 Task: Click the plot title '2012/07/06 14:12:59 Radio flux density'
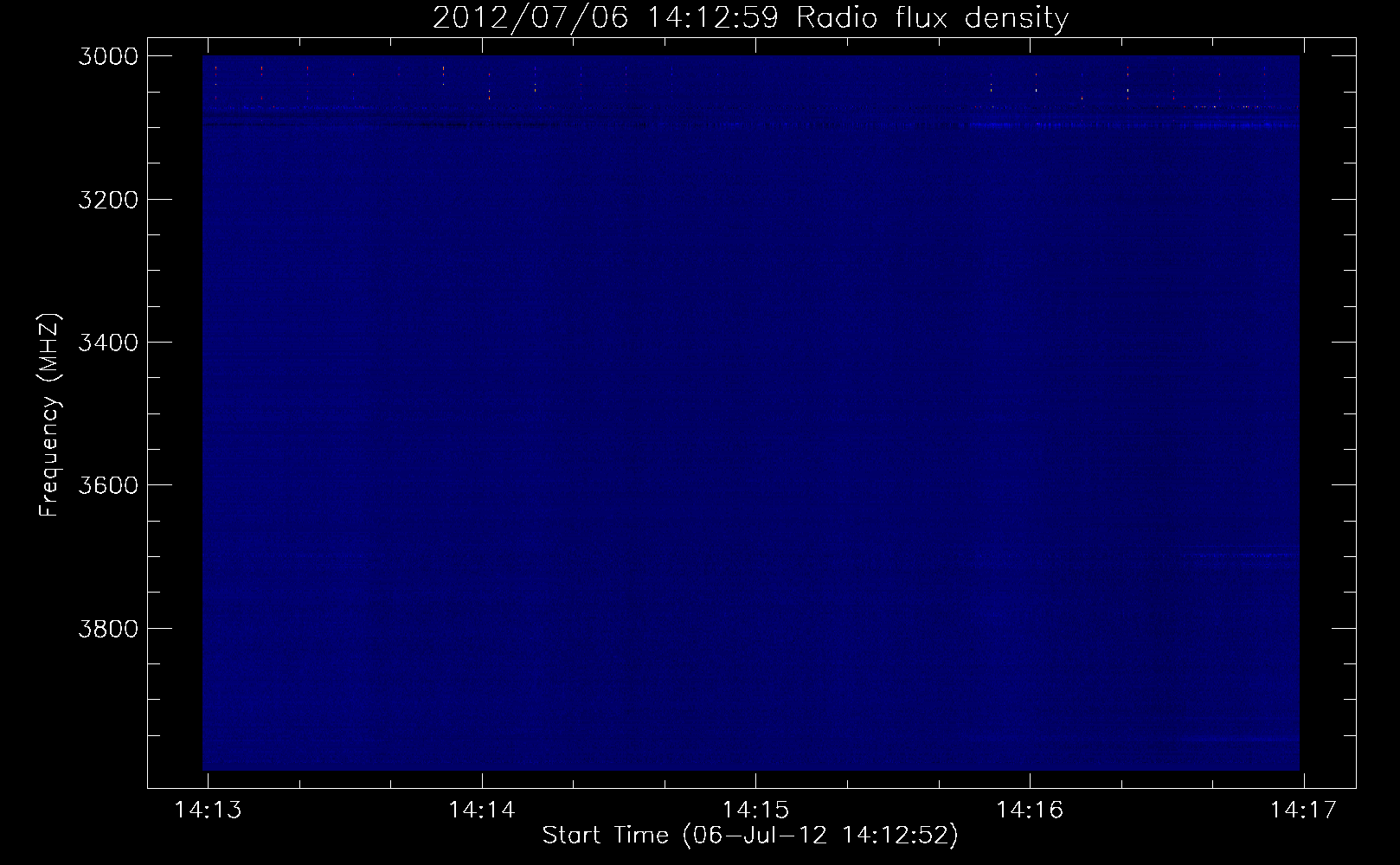750,17
